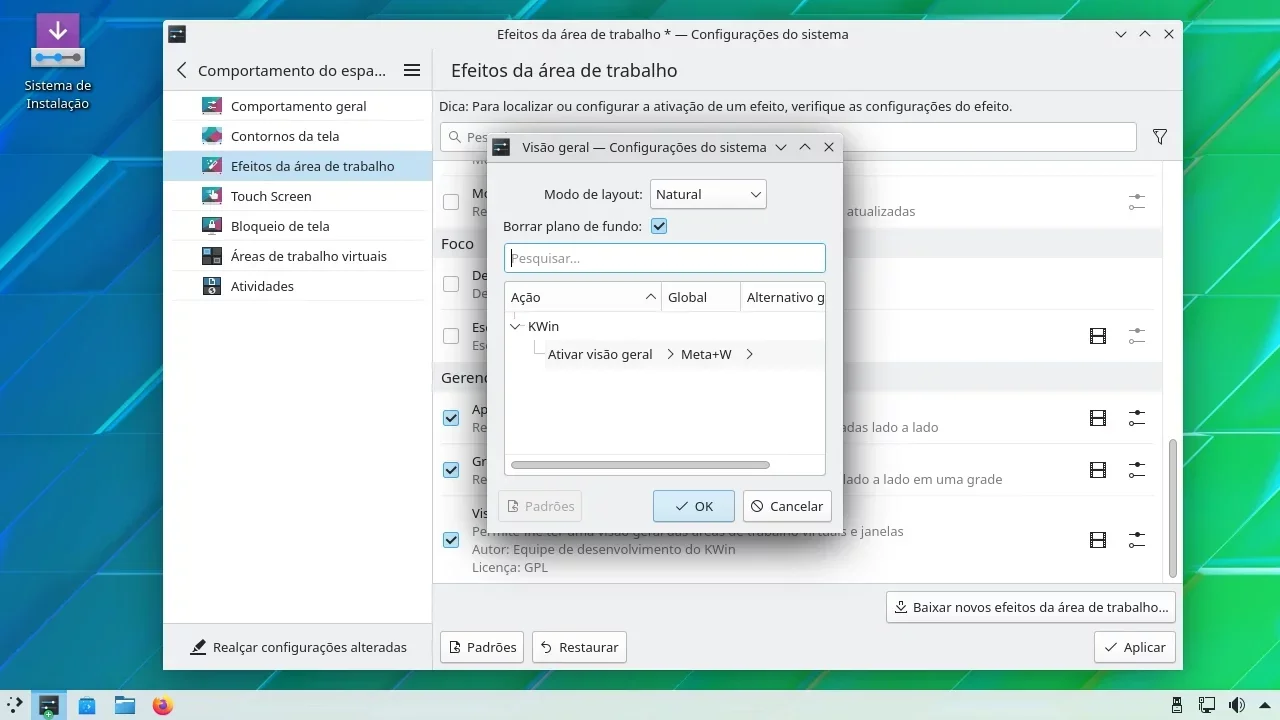Open the configure icon in the row ending 'adas lado a lado'
Screen dimensions: 1280x720
1136,418
